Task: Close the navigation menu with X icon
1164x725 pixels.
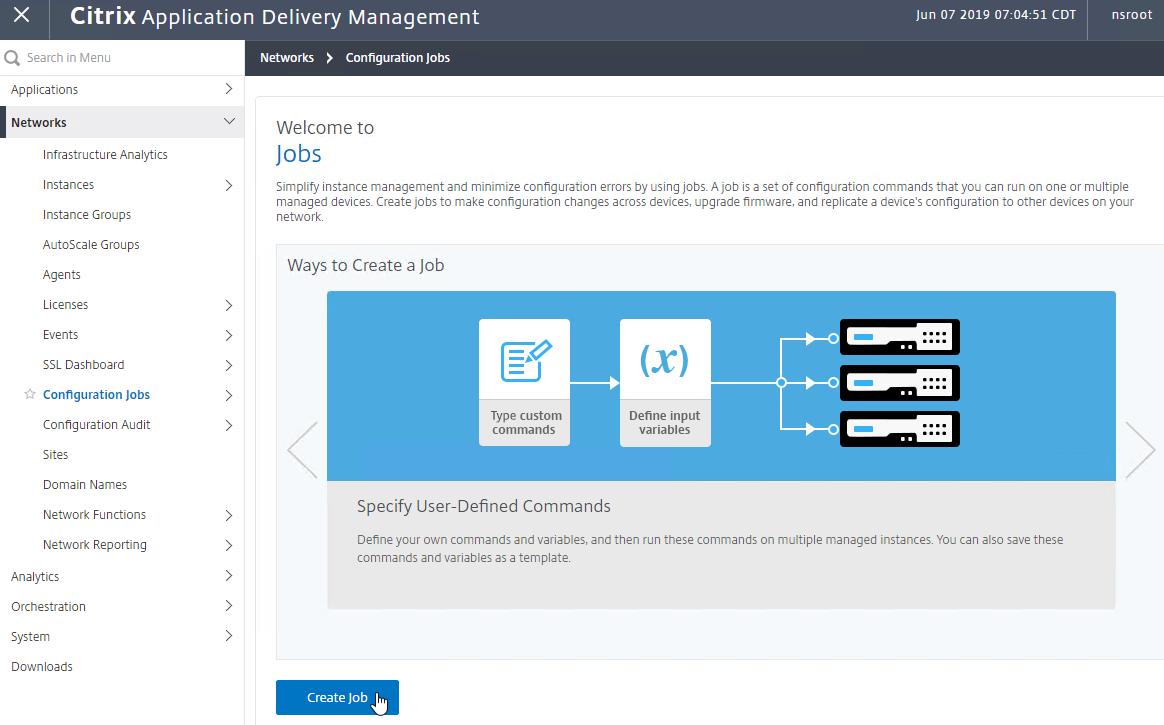Action: (22, 15)
